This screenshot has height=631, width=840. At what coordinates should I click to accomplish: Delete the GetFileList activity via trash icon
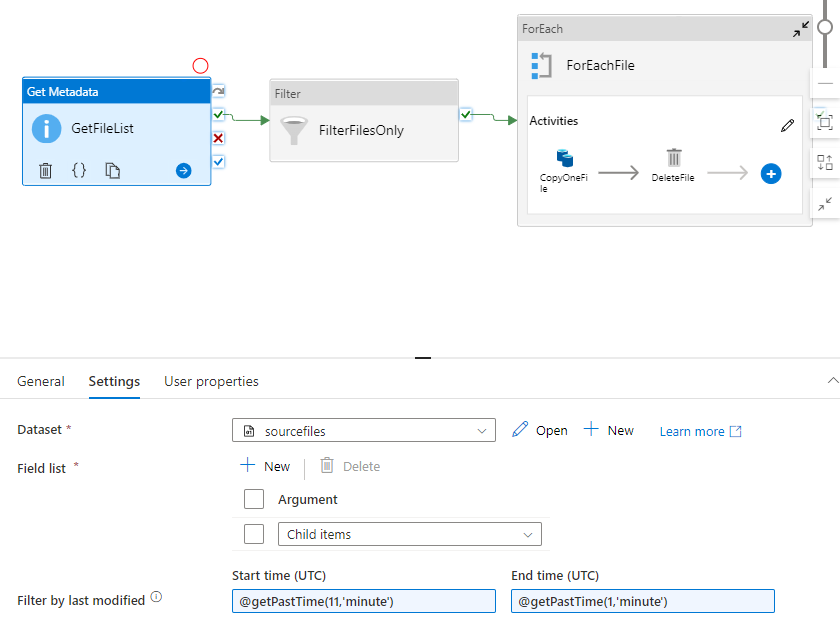[x=45, y=171]
